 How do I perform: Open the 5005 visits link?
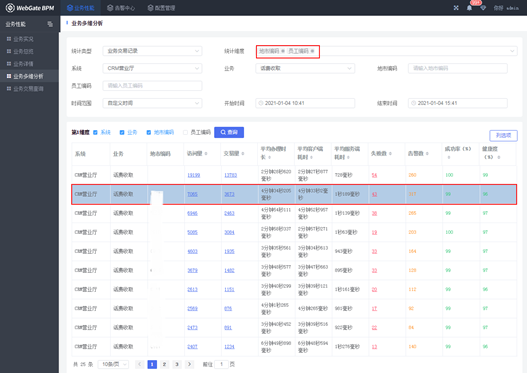pyautogui.click(x=192, y=232)
